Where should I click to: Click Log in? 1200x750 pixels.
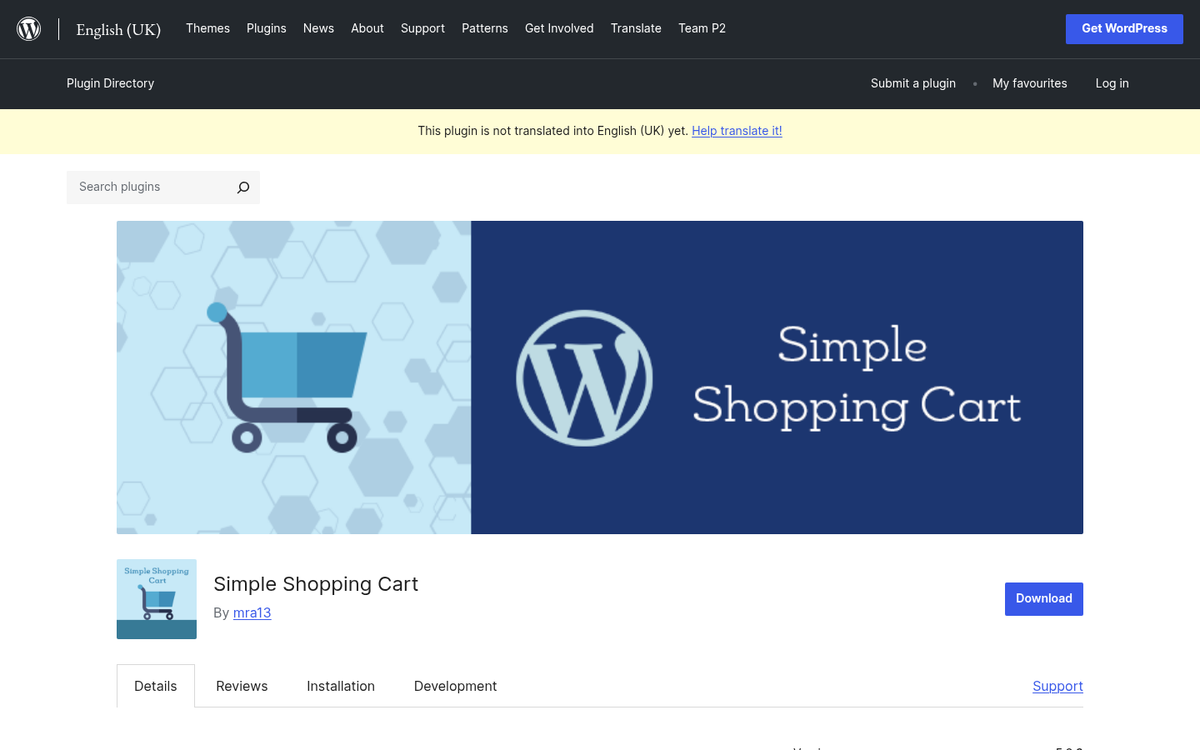pyautogui.click(x=1112, y=83)
